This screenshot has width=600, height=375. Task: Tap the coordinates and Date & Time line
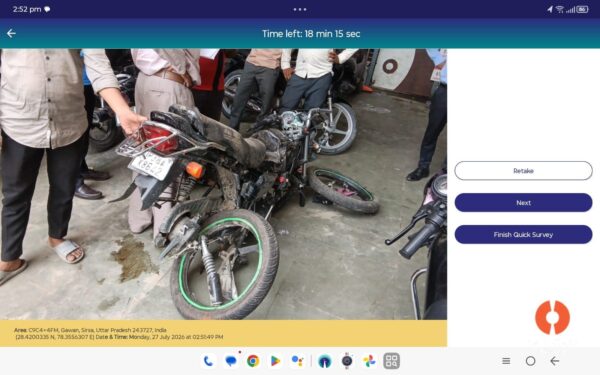click(119, 337)
